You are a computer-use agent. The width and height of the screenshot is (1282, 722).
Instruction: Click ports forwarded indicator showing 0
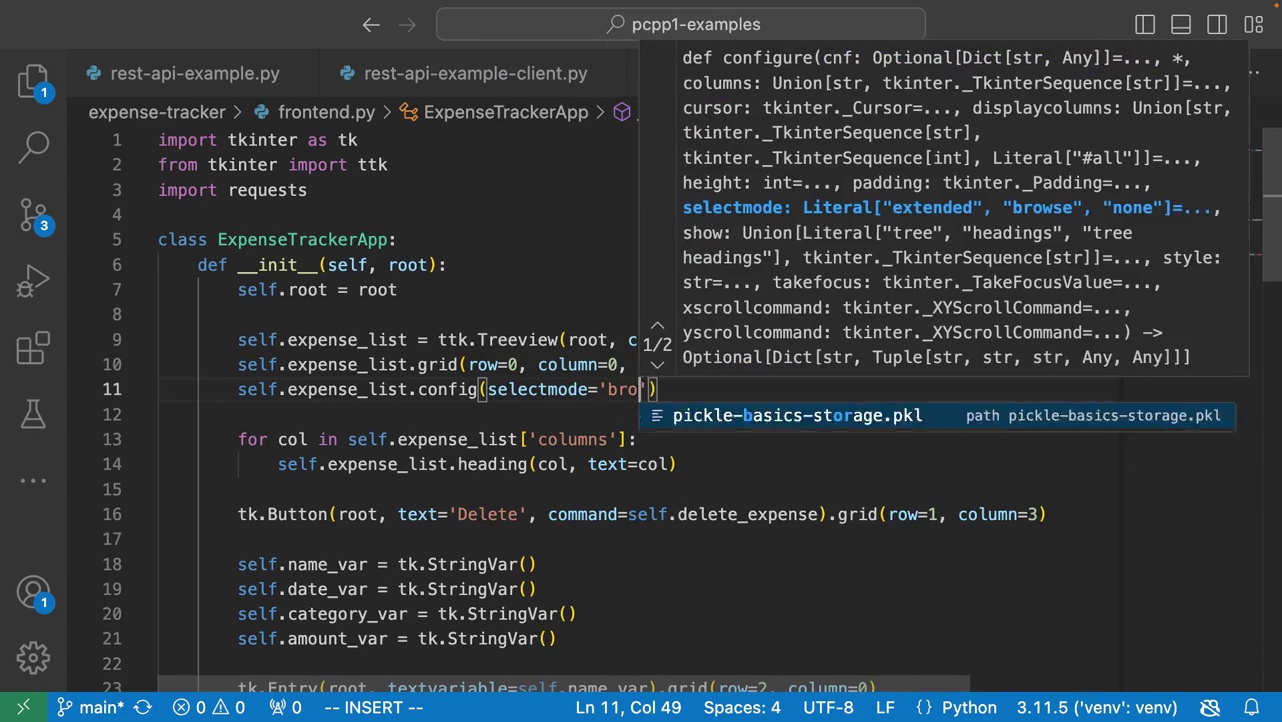pyautogui.click(x=285, y=707)
